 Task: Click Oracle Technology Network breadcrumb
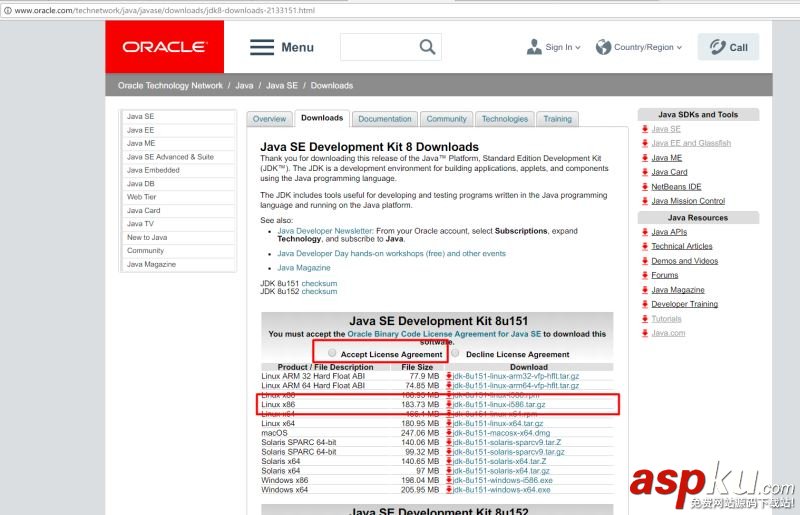pyautogui.click(x=170, y=86)
